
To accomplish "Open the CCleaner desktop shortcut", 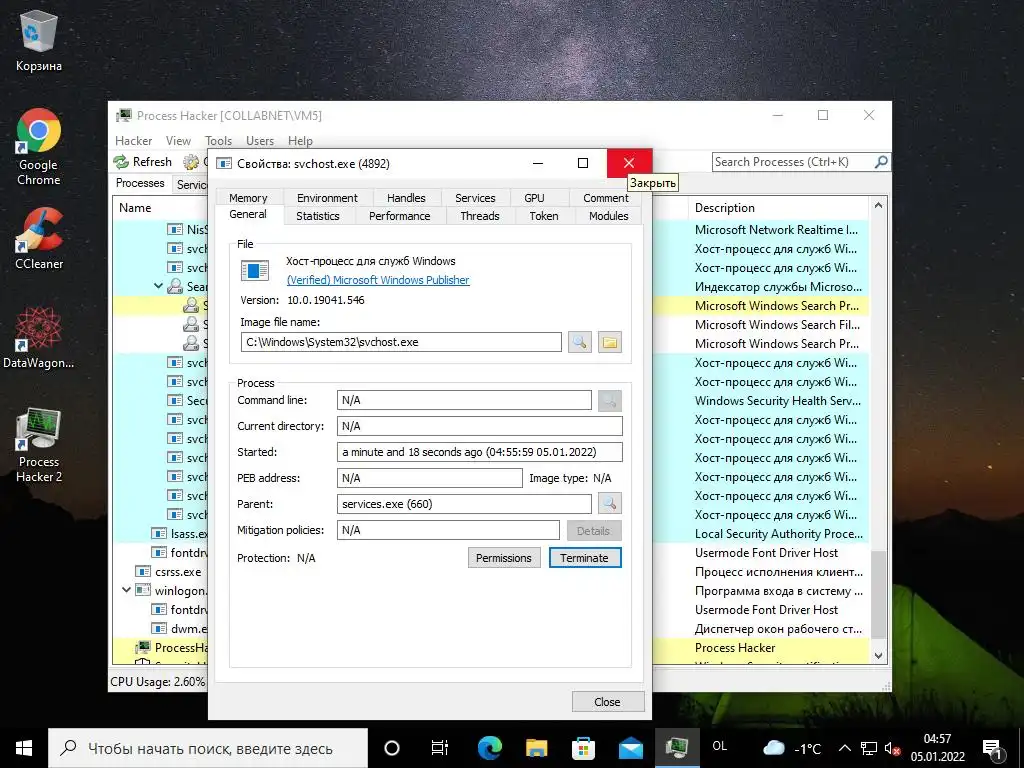I will pyautogui.click(x=39, y=238).
